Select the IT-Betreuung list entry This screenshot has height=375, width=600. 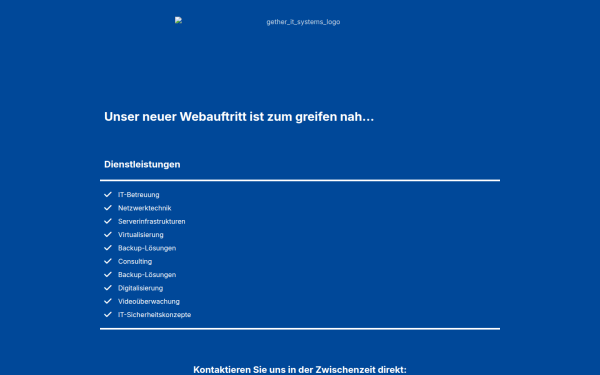click(139, 195)
